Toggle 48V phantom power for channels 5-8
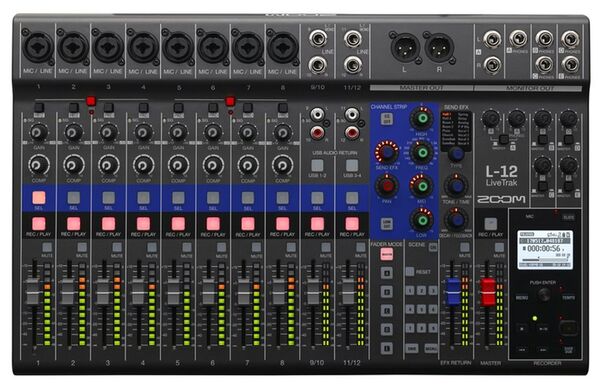Screen dimensions: 600x387 pos(230,101)
